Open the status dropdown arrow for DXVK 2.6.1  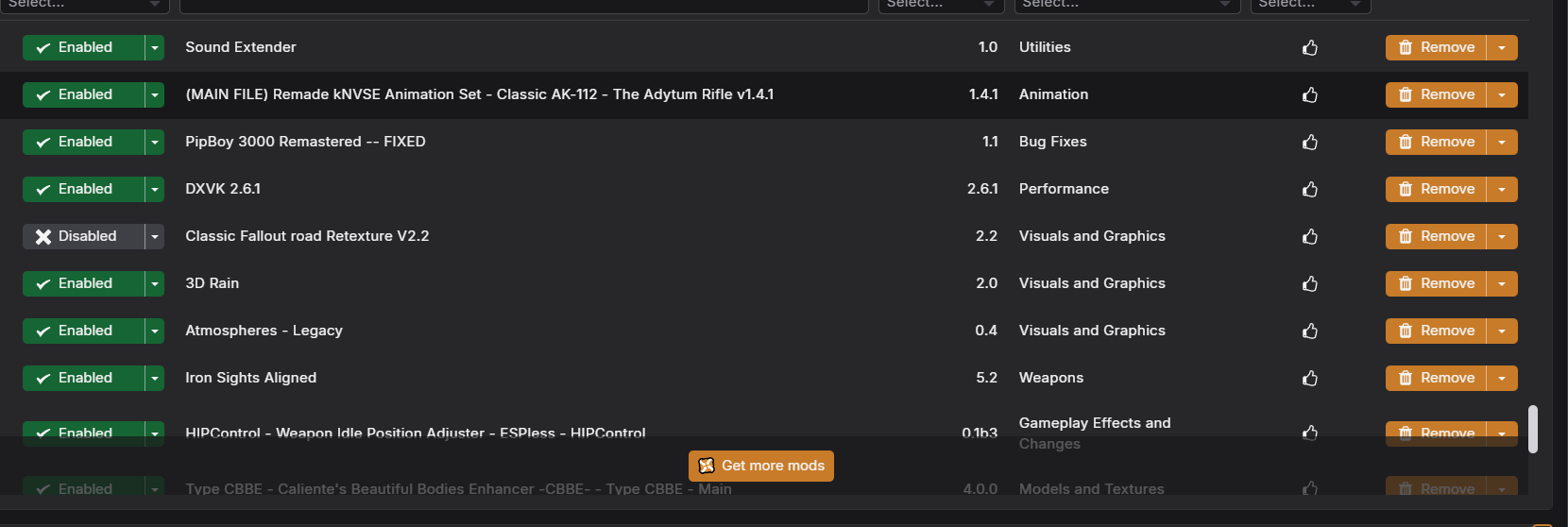click(x=155, y=189)
